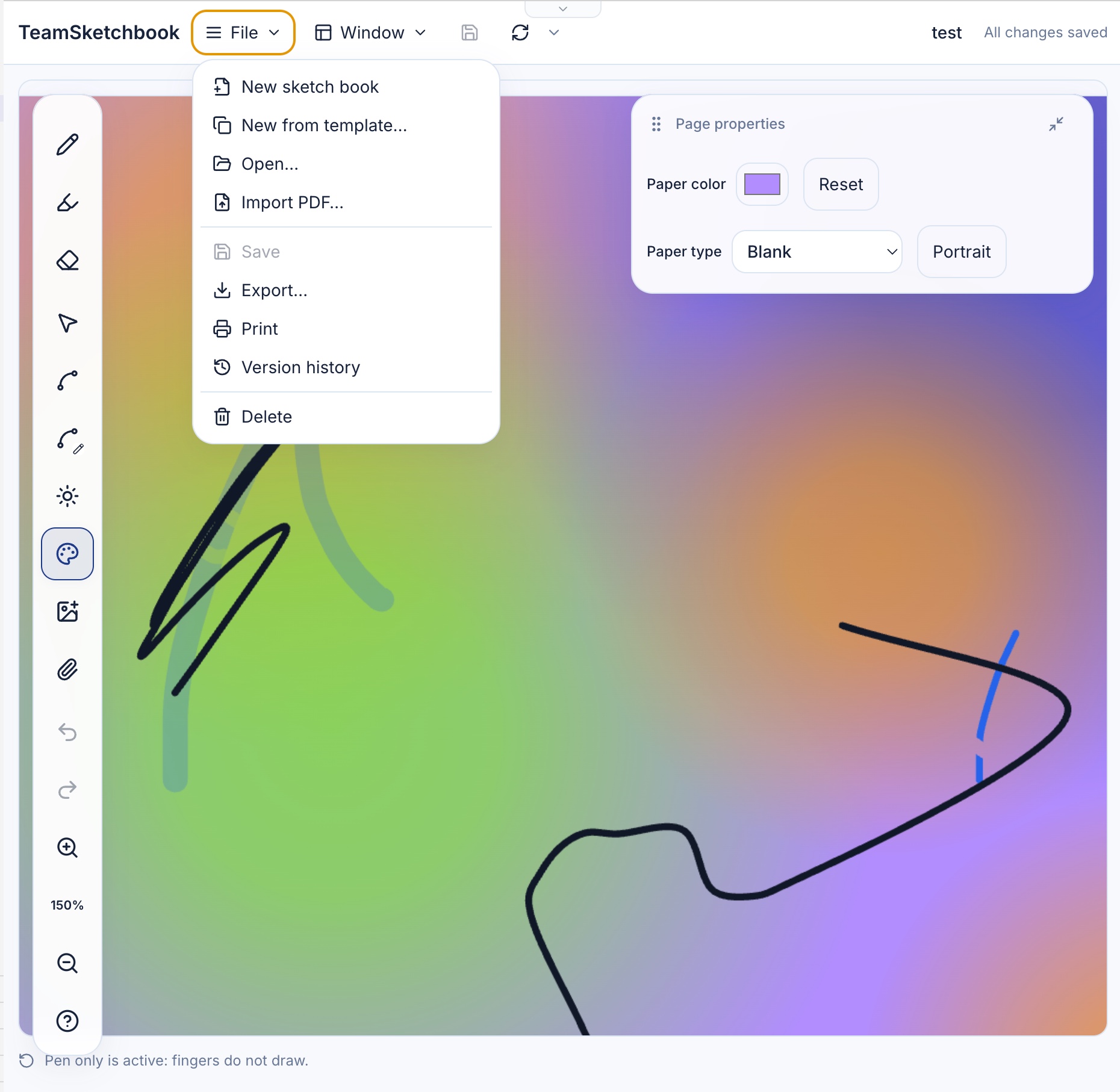This screenshot has width=1120, height=1092.
Task: Click the sketchbook title test
Action: [x=947, y=33]
